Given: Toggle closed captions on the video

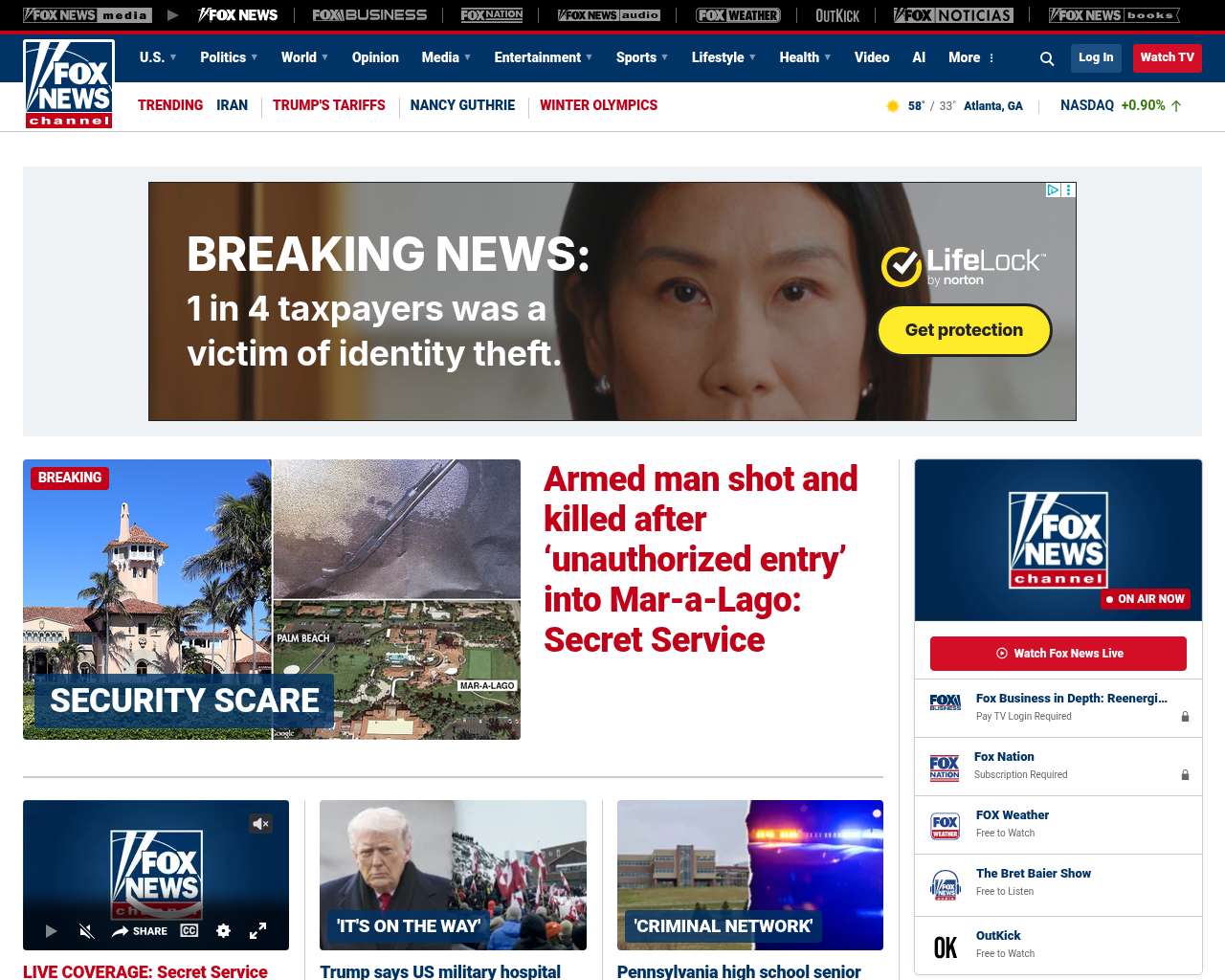Looking at the screenshot, I should (189, 931).
